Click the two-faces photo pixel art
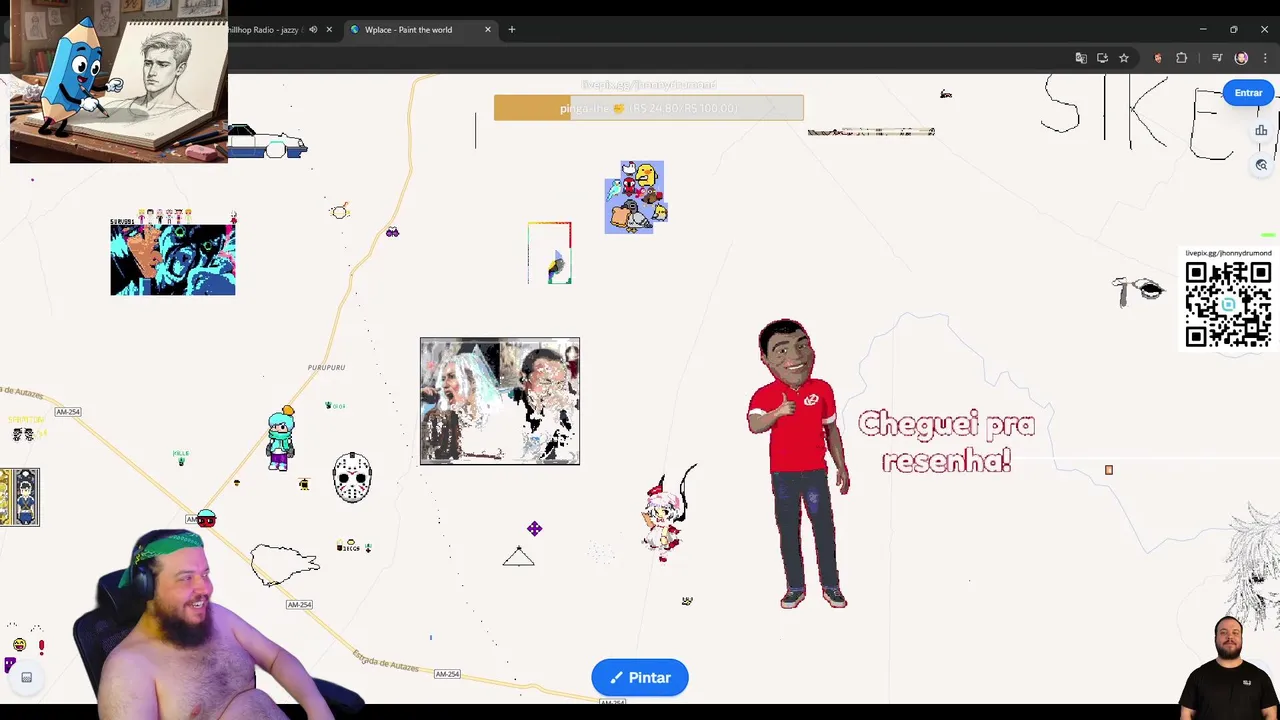 coord(500,401)
